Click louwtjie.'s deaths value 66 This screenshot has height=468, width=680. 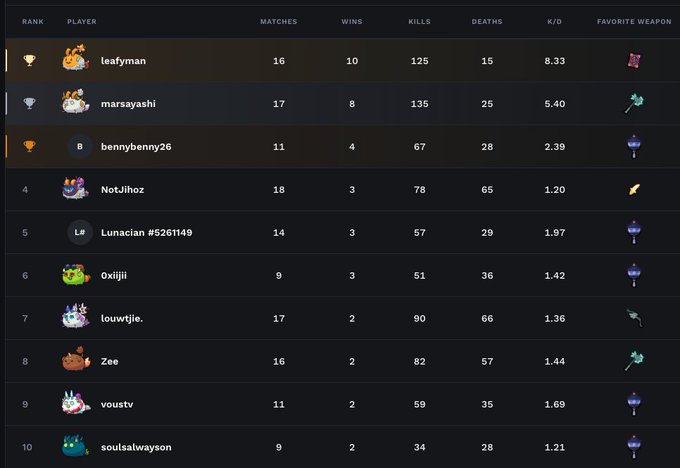click(487, 318)
